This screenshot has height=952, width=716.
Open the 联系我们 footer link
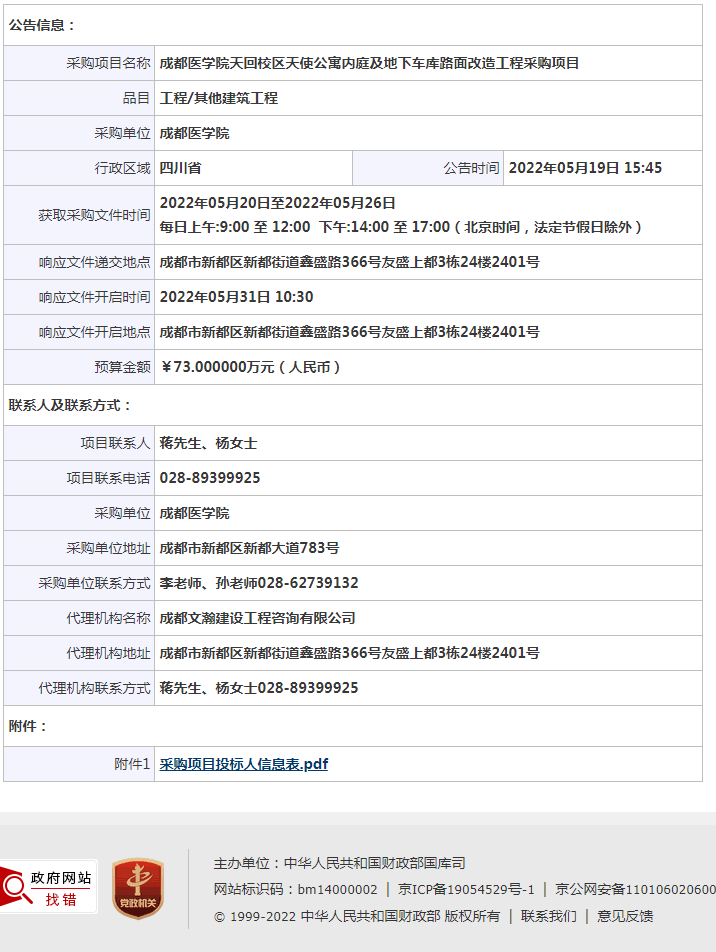pyautogui.click(x=548, y=916)
